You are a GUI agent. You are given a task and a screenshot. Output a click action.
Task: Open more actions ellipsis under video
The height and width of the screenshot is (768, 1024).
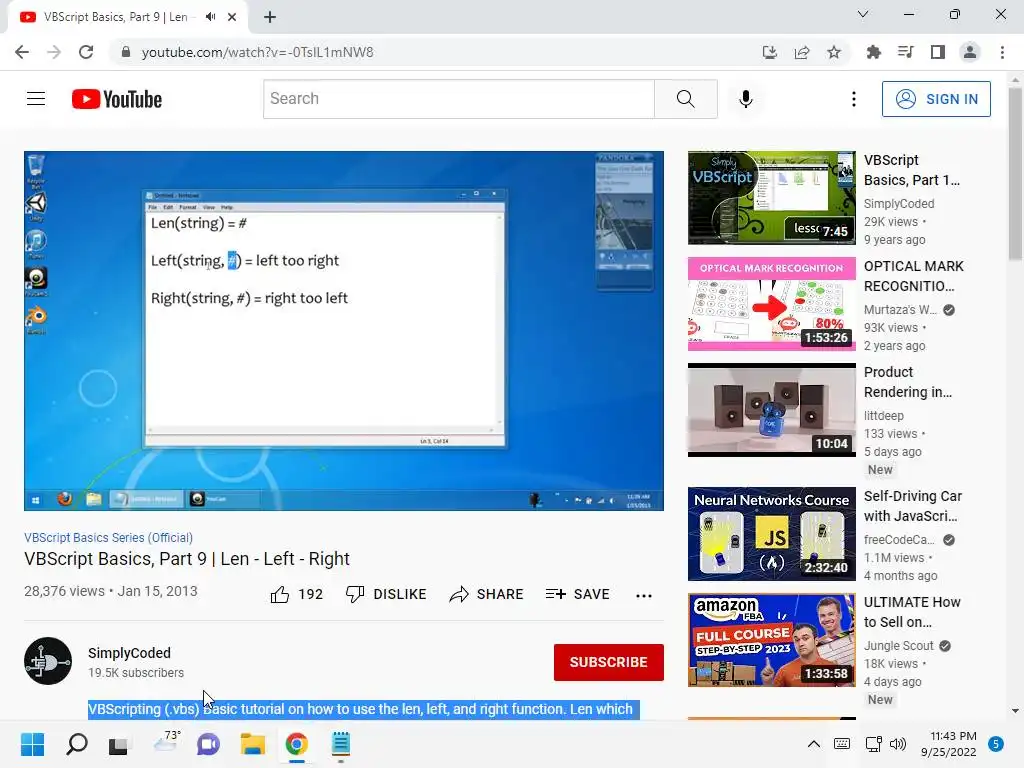[644, 595]
